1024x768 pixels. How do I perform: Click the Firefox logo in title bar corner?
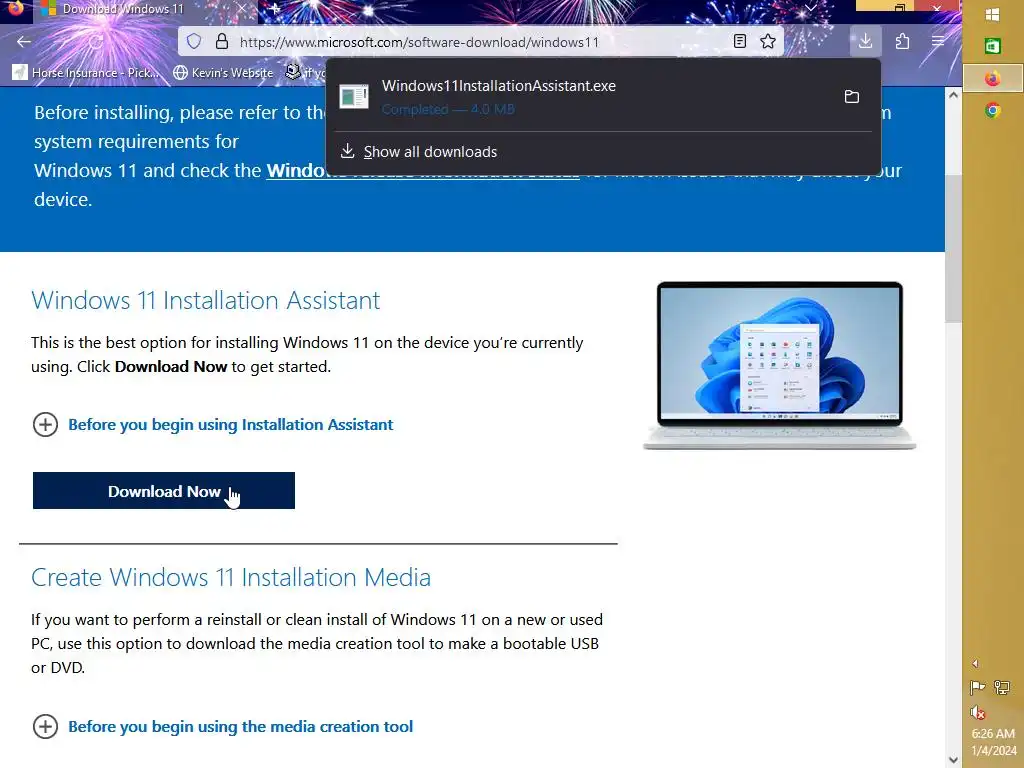tap(15, 8)
